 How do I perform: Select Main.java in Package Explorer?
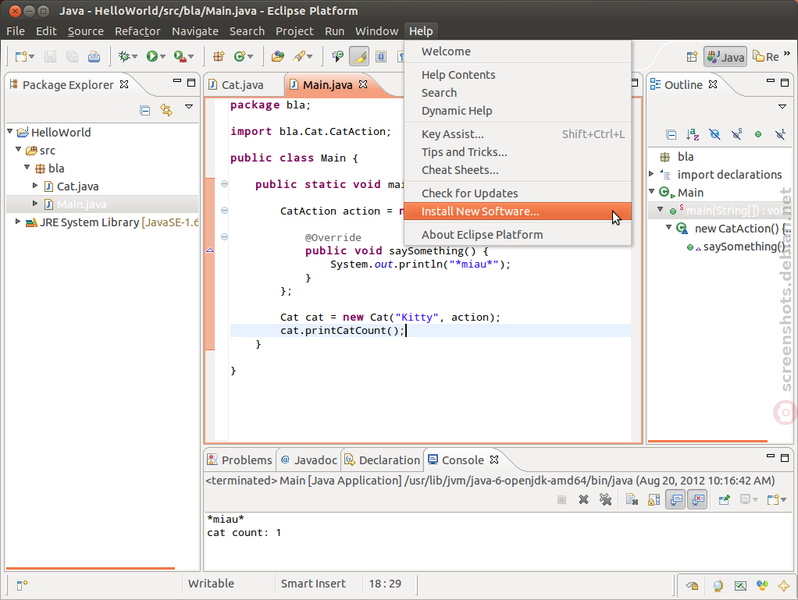pyautogui.click(x=81, y=205)
